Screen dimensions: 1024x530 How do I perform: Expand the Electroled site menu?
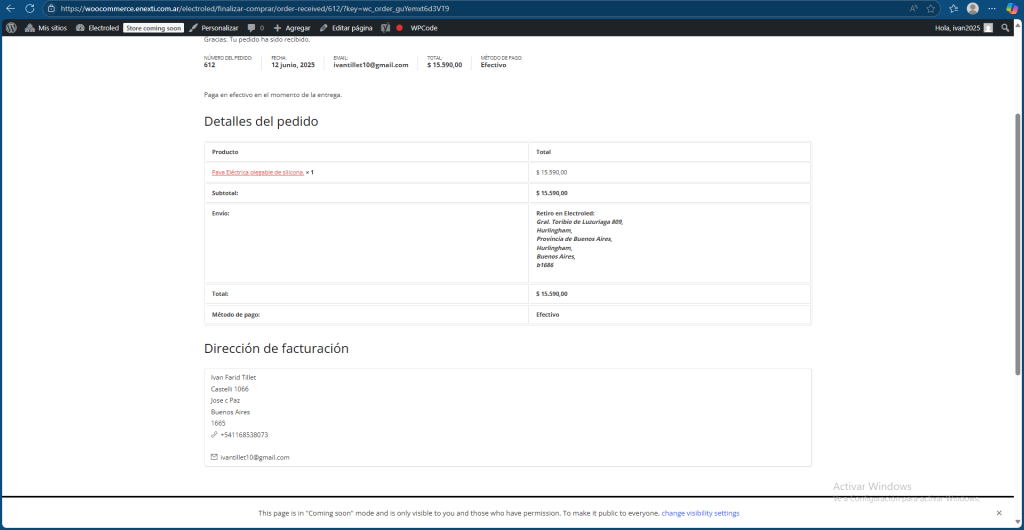tap(97, 28)
